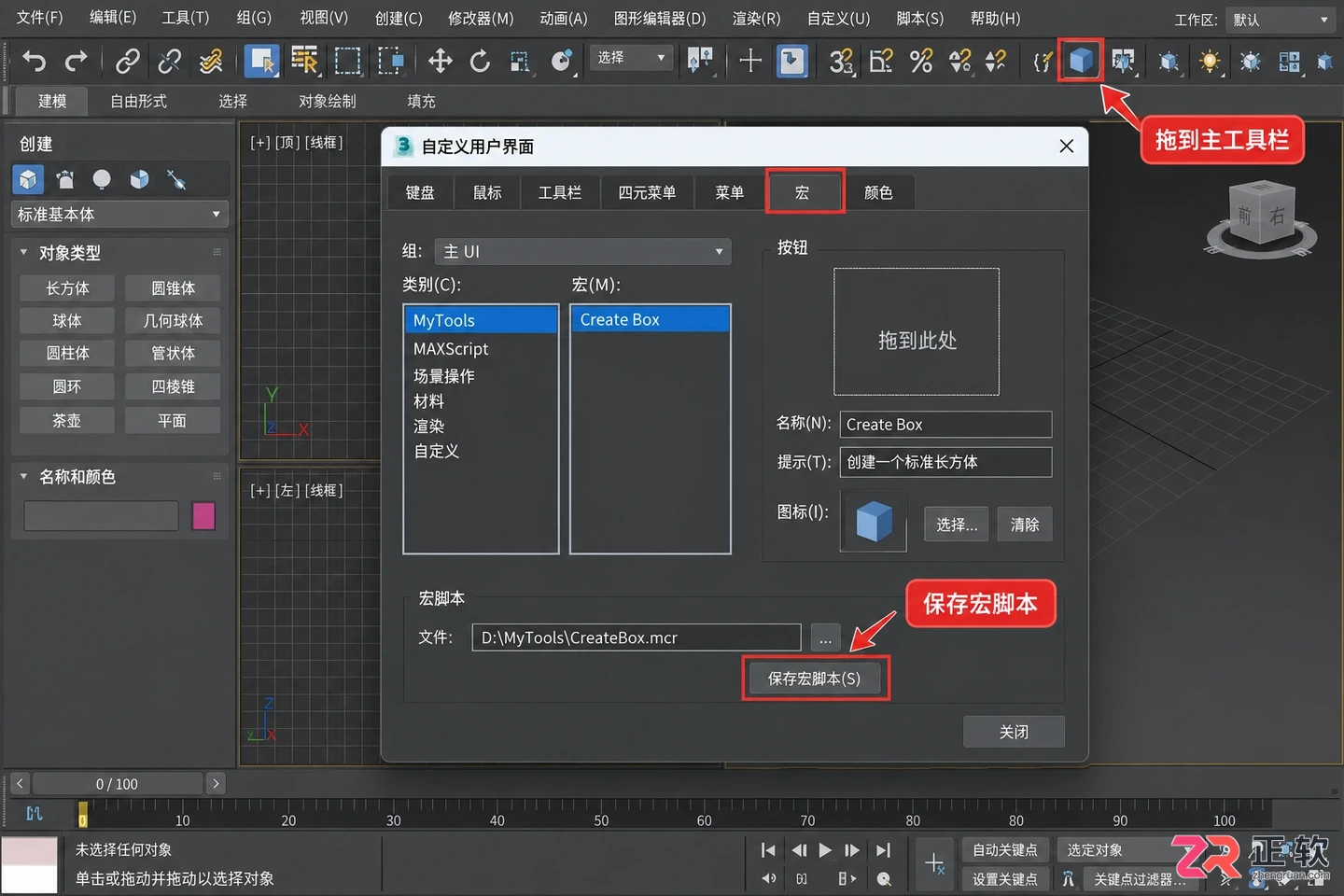Jump to the animation start frame
This screenshot has width=1344, height=896.
click(x=768, y=850)
